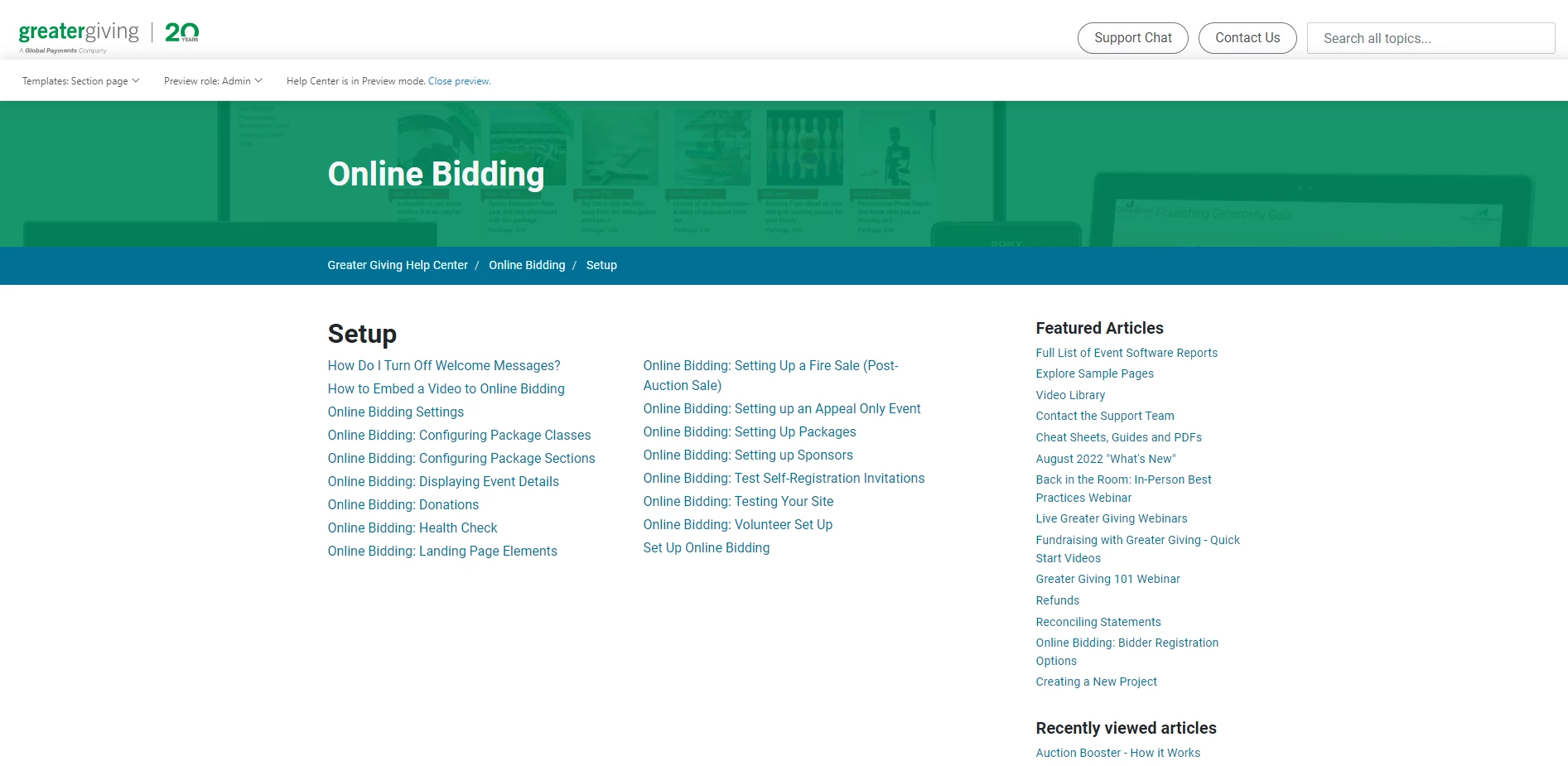1568x766 pixels.
Task: Open Online Bidding: Donations article
Action: pos(403,504)
